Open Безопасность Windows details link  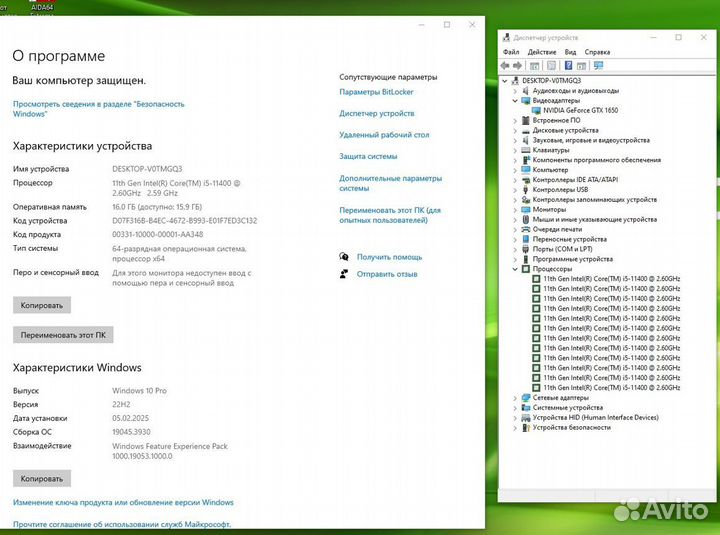pos(98,109)
